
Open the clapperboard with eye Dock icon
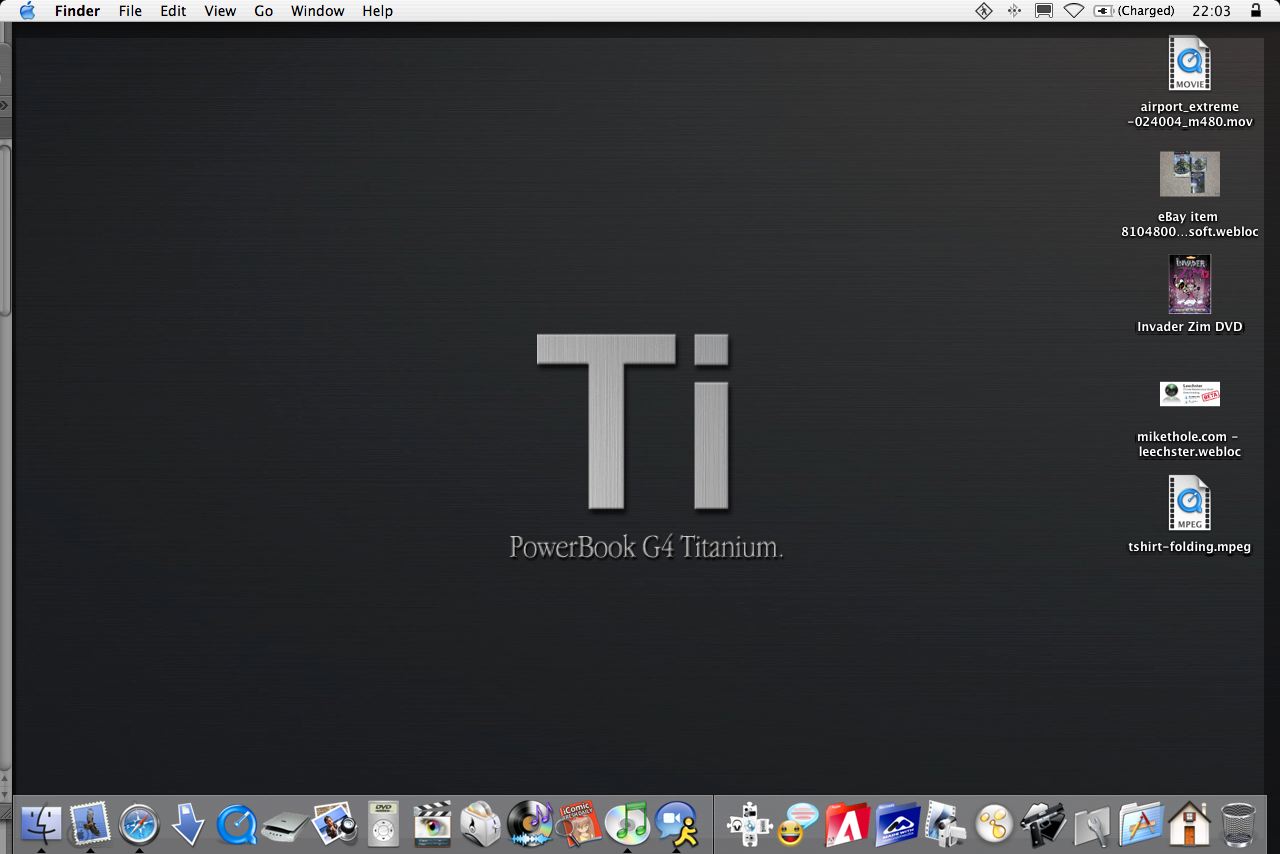tap(433, 825)
